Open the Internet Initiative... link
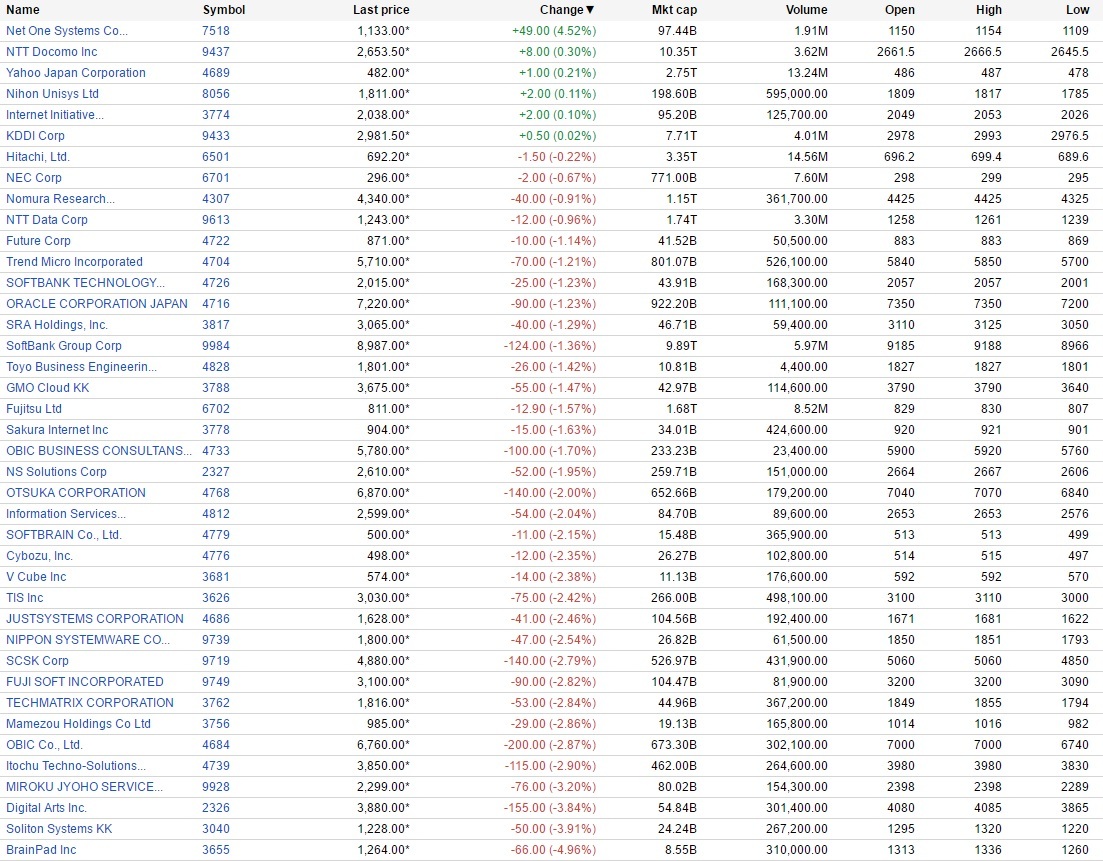This screenshot has height=861, width=1103. [x=55, y=115]
